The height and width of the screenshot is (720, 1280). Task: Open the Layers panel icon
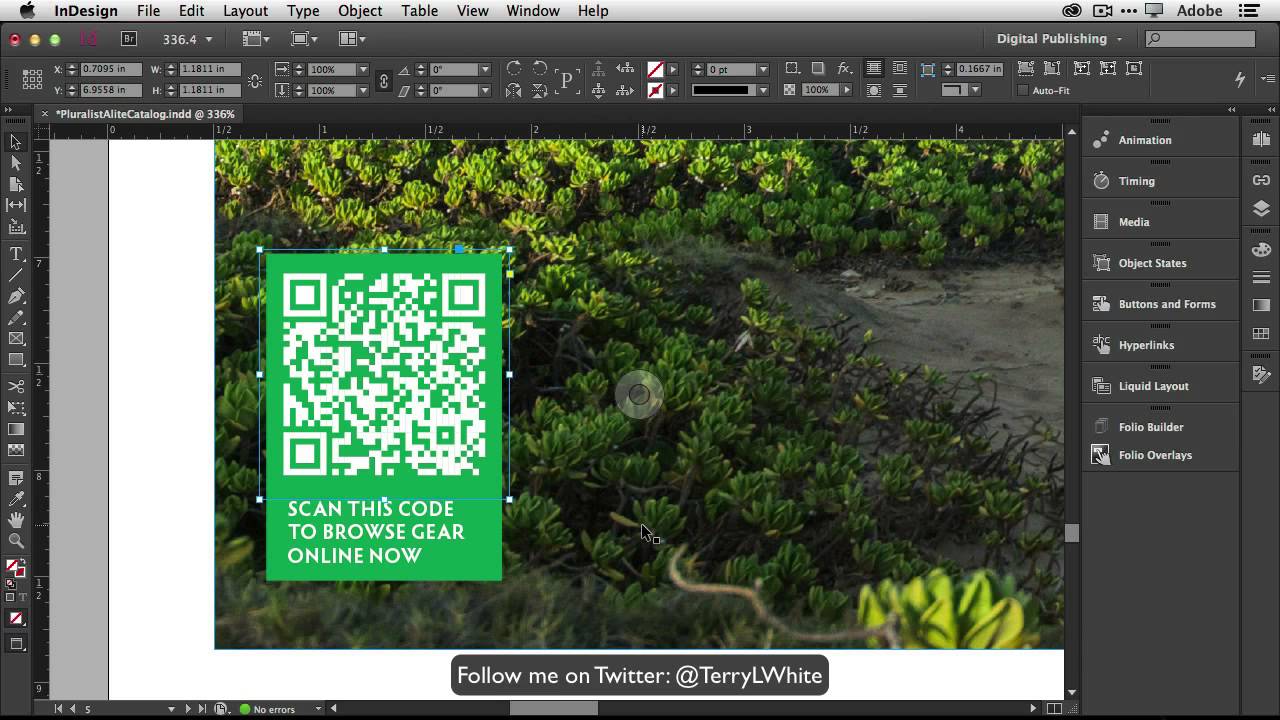pos(1261,209)
